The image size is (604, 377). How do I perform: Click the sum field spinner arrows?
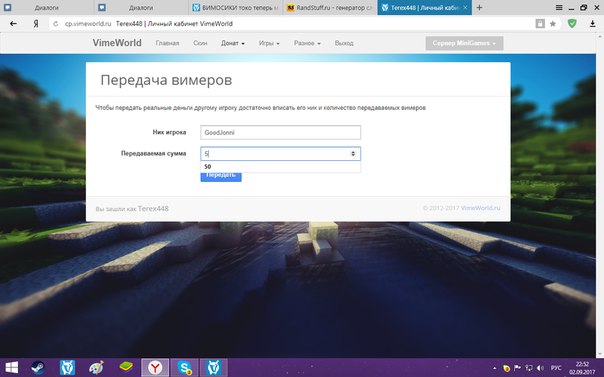coord(353,154)
